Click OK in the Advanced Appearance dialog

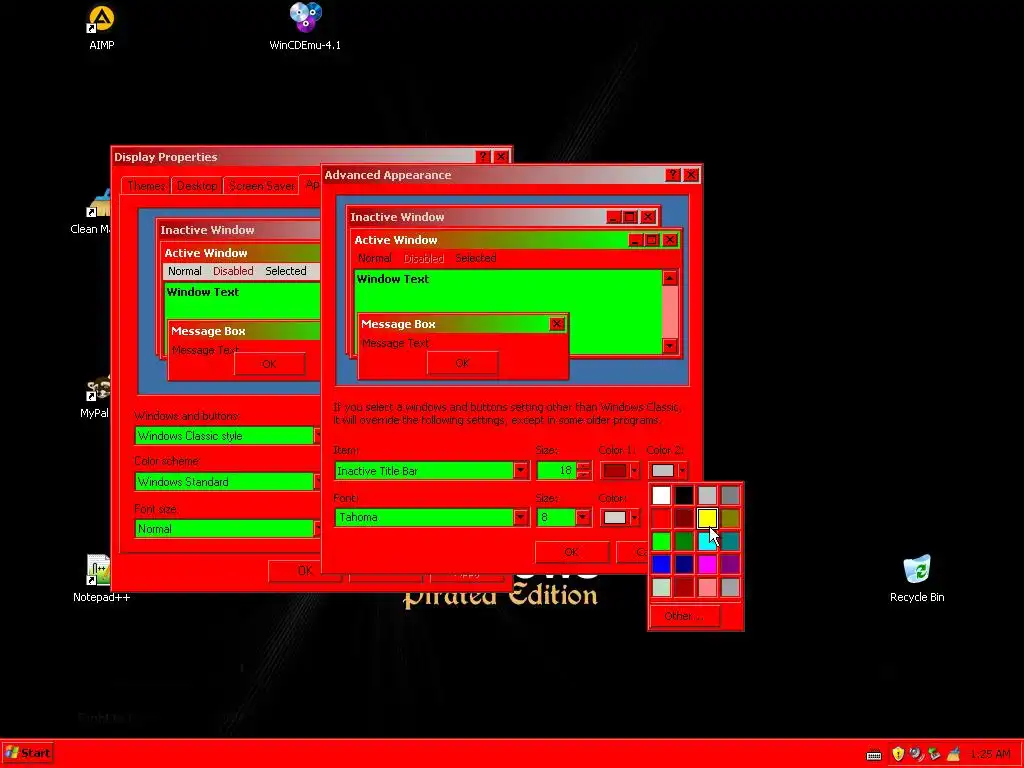[571, 552]
